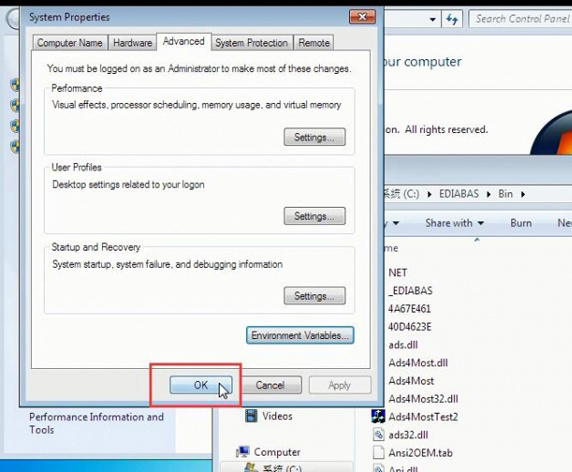This screenshot has height=472, width=572.
Task: Switch to the Remote tab
Action: point(314,43)
